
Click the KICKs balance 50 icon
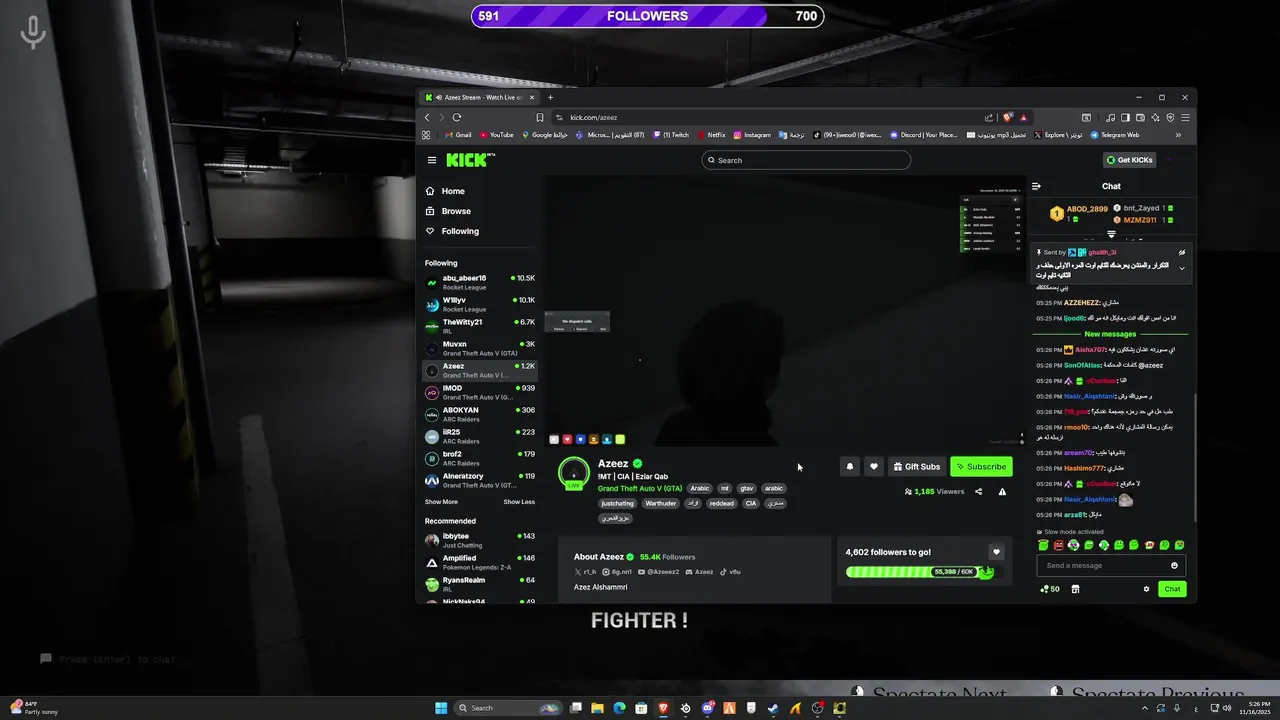1050,589
